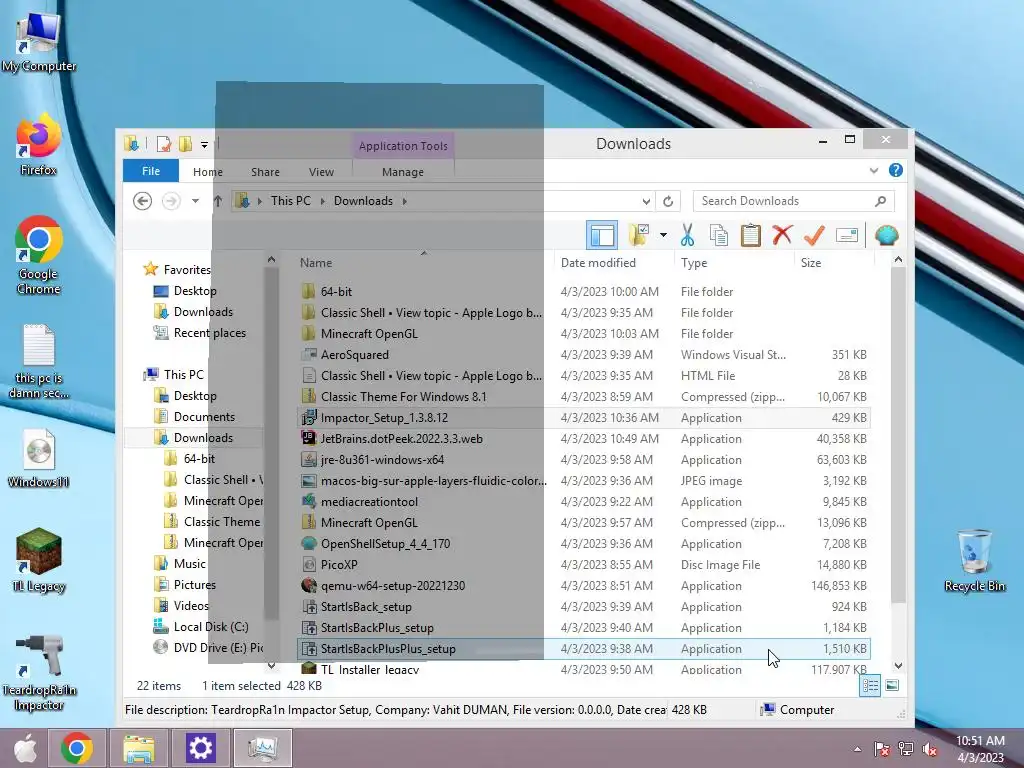Screen dimensions: 1024x768
Task: Select the AeroSquared file
Action: pyautogui.click(x=355, y=355)
